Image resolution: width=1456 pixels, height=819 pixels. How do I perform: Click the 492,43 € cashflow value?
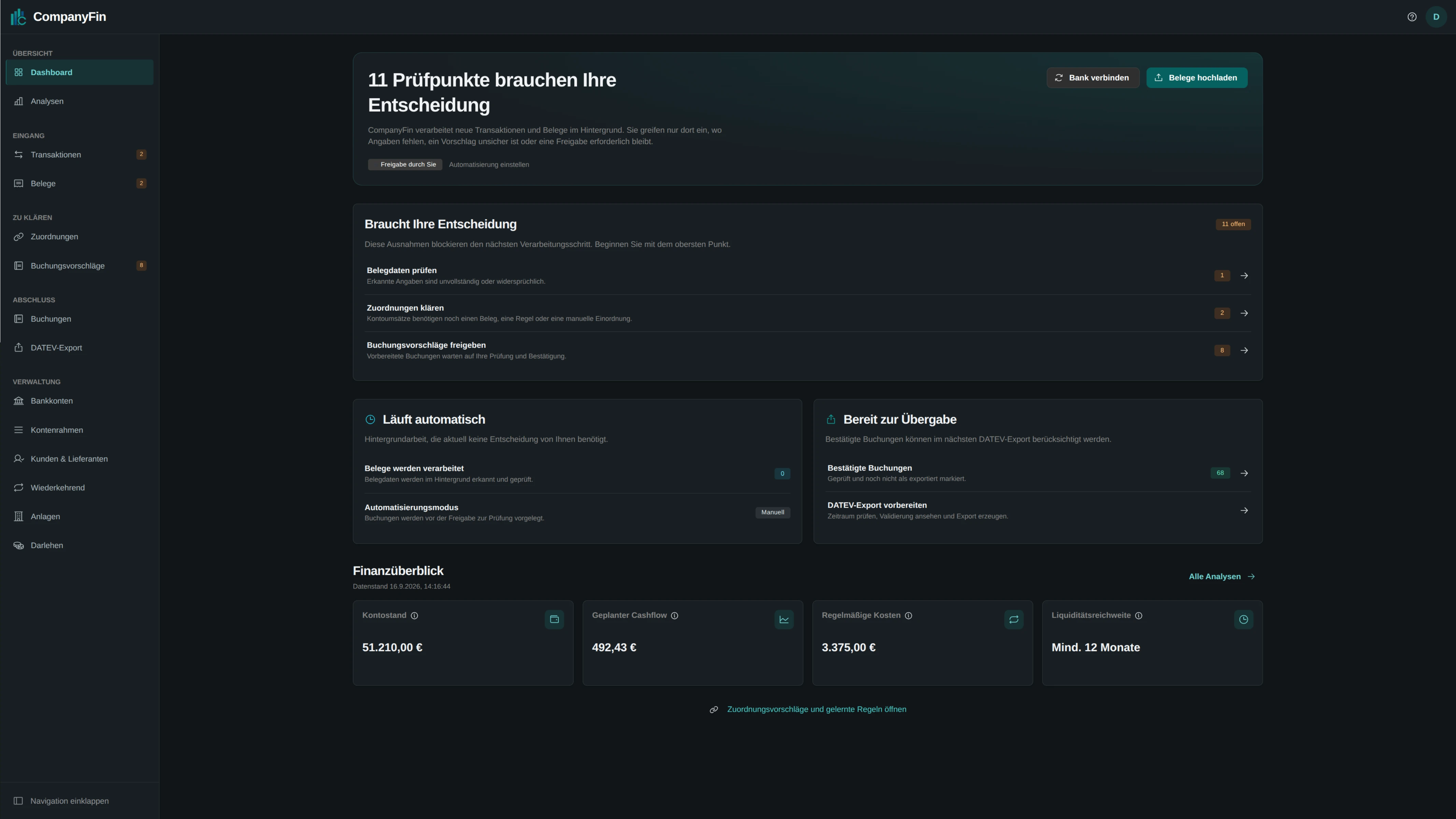point(614,647)
